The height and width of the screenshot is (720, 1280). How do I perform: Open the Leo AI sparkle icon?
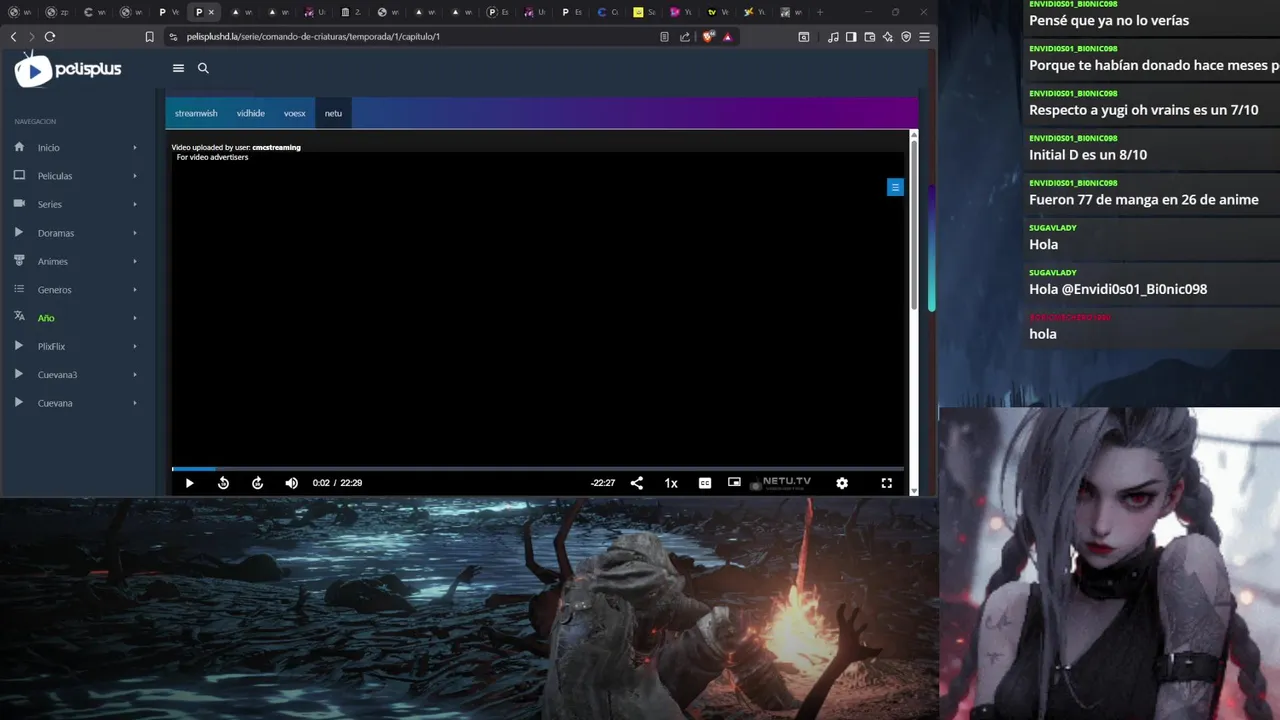click(888, 37)
